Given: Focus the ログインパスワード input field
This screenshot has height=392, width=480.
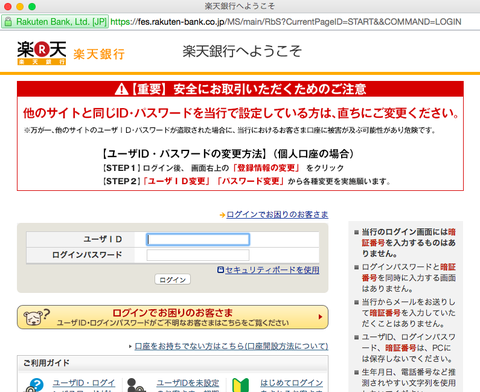Looking at the screenshot, I should pyautogui.click(x=198, y=255).
